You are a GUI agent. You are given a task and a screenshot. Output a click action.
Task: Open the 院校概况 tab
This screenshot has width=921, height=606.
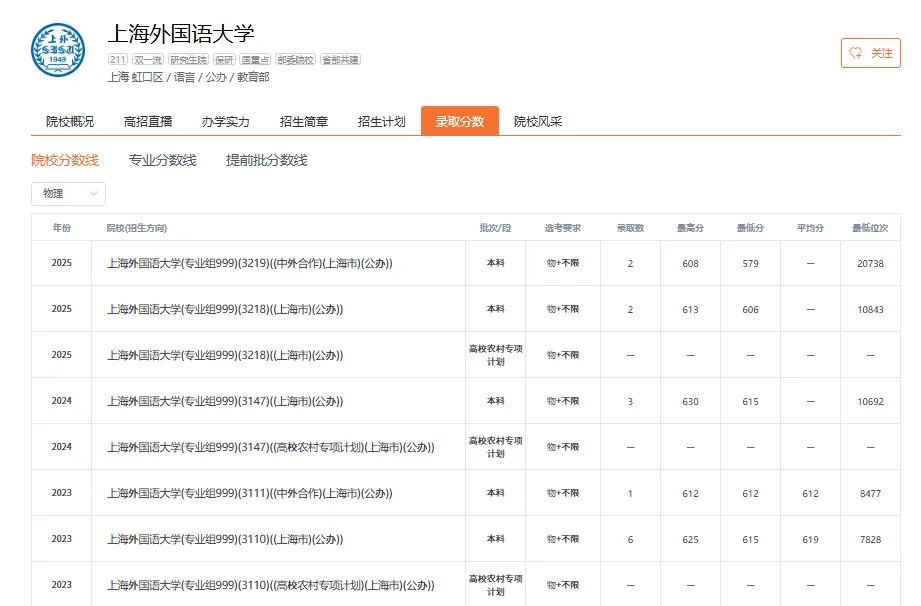[70, 122]
